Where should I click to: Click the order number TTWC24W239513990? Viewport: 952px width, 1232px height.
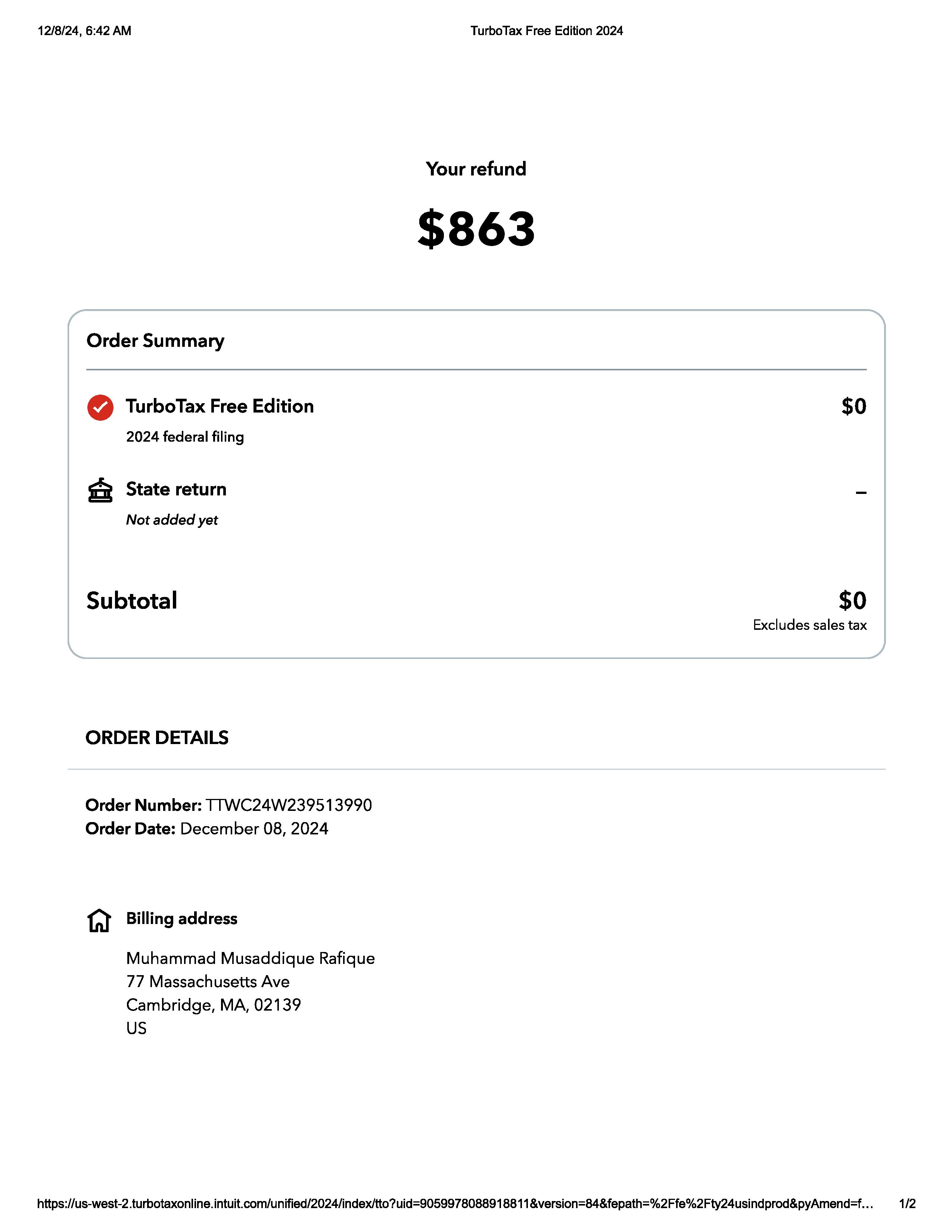[x=289, y=805]
